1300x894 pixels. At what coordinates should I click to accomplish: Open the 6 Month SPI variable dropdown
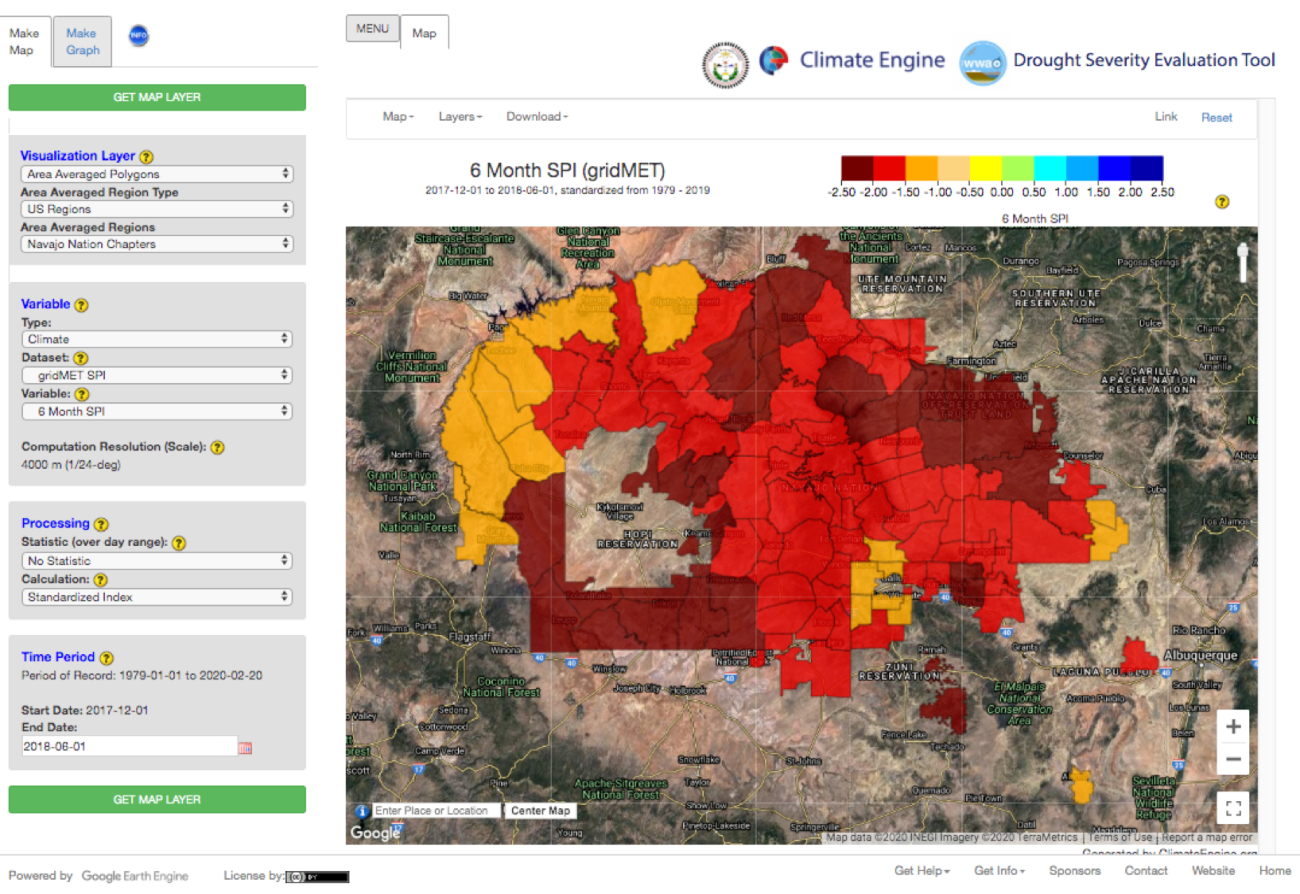157,411
